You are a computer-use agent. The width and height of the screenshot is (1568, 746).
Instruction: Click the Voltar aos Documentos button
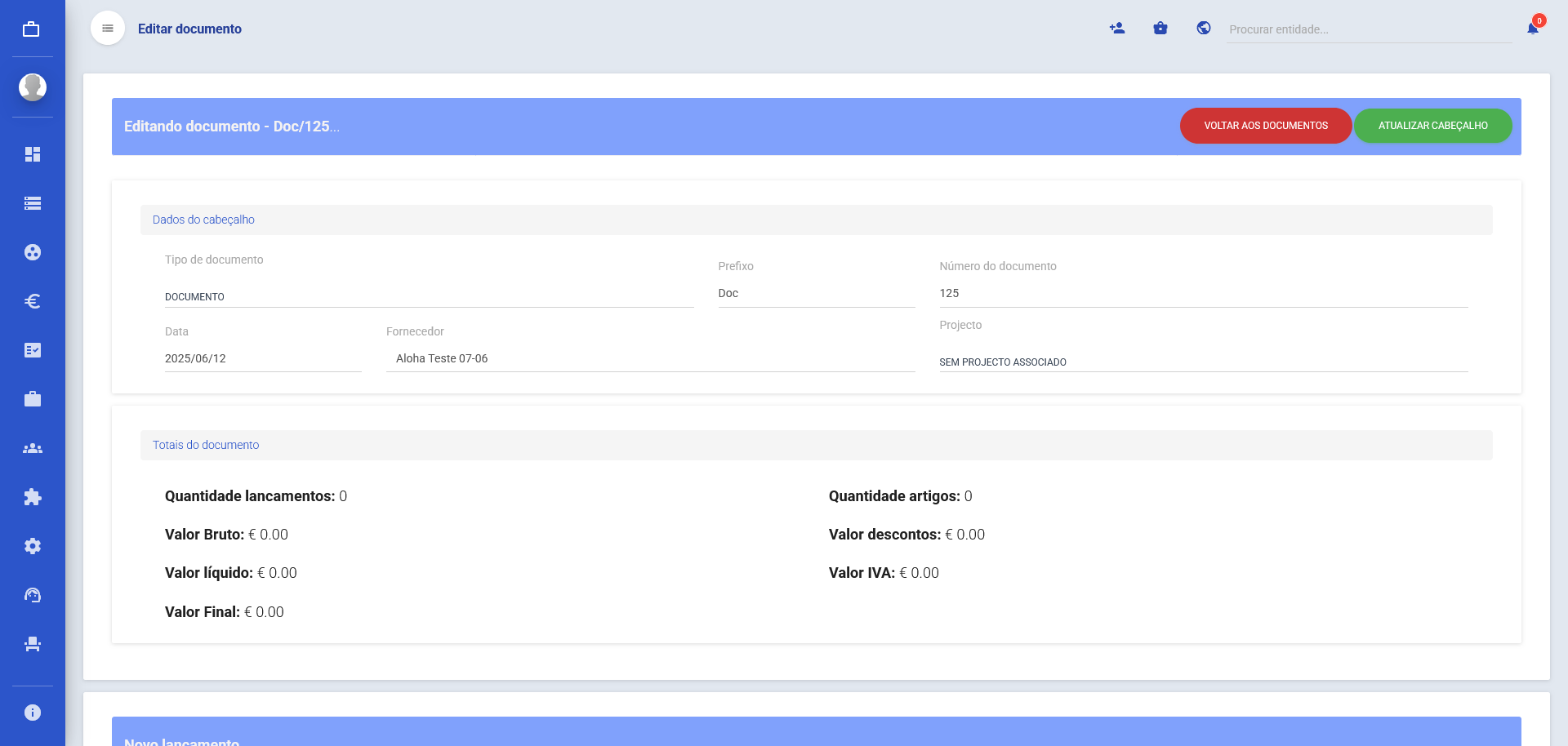[x=1265, y=126]
